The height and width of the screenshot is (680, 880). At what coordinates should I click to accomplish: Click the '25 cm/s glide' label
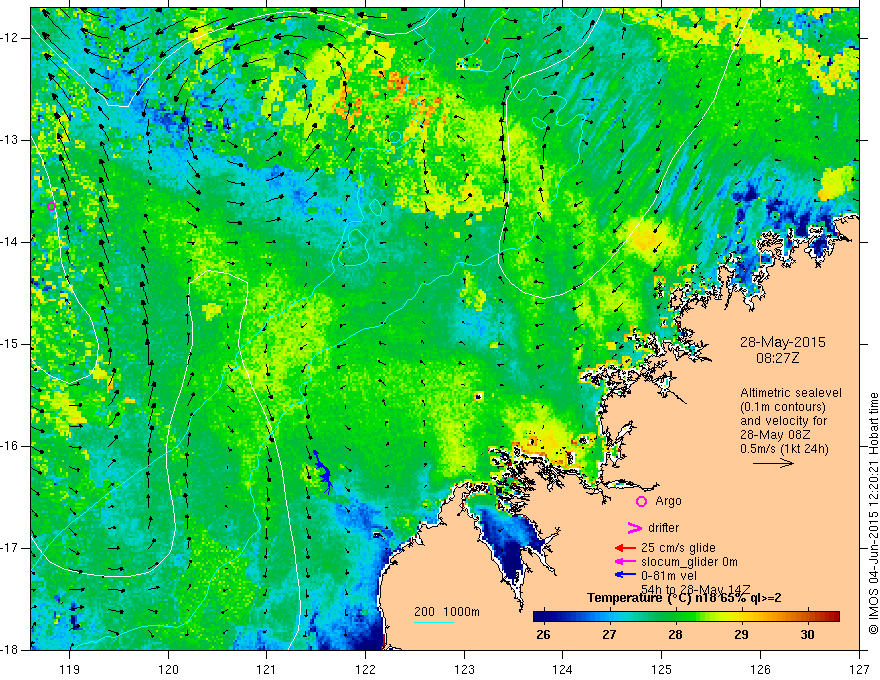click(678, 548)
